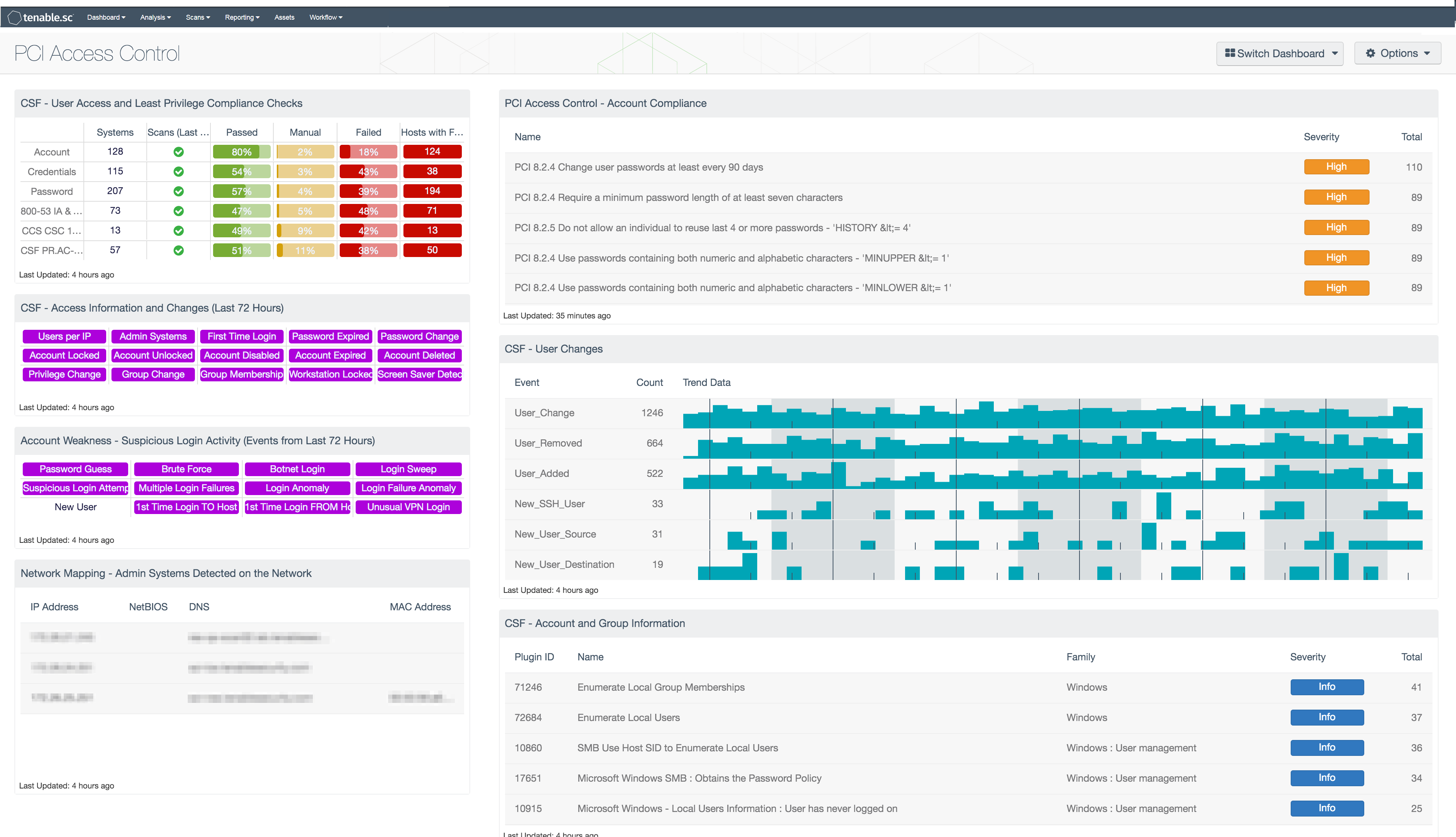The width and height of the screenshot is (1456, 837).
Task: Open plugin 17651 Password Policy row
Action: click(x=968, y=778)
